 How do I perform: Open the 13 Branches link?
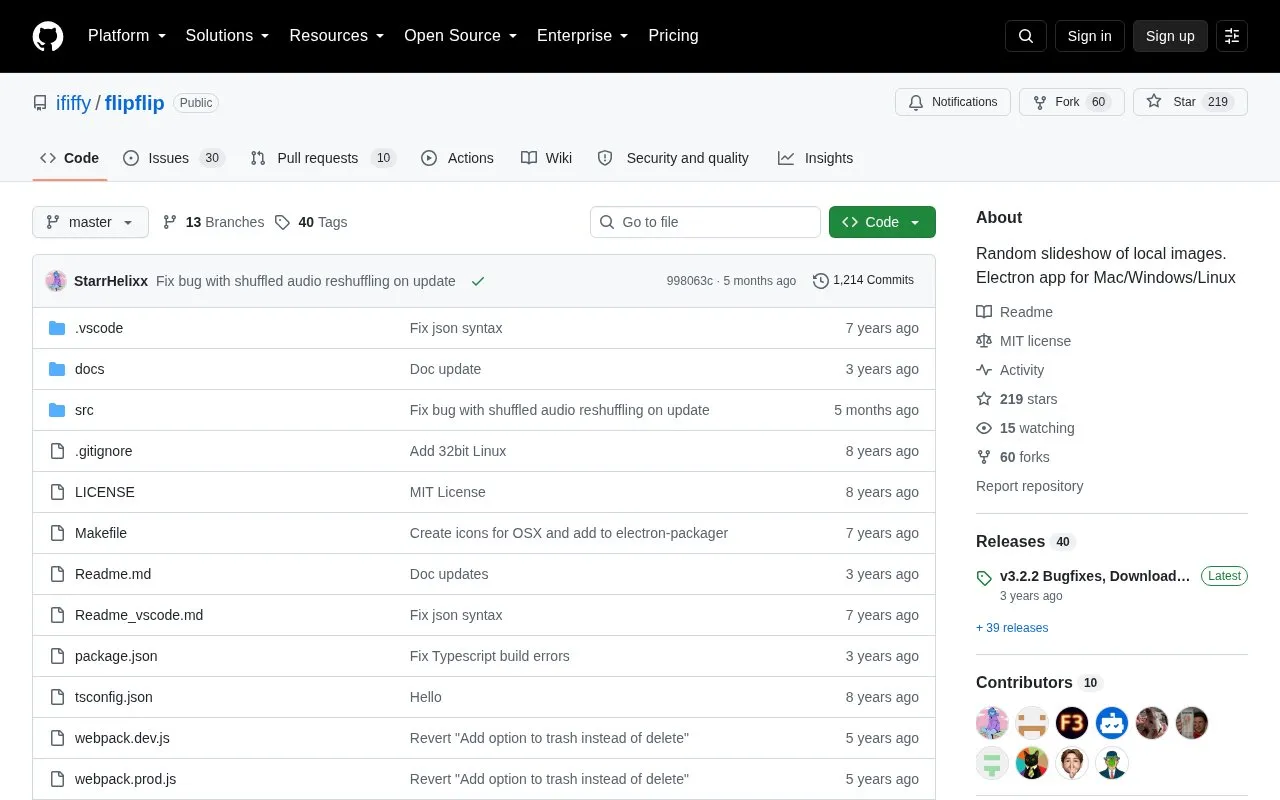[213, 222]
